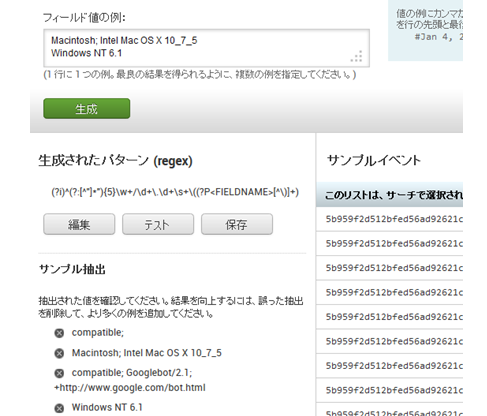Click the 編集 button
The image size is (487, 416).
(x=79, y=224)
